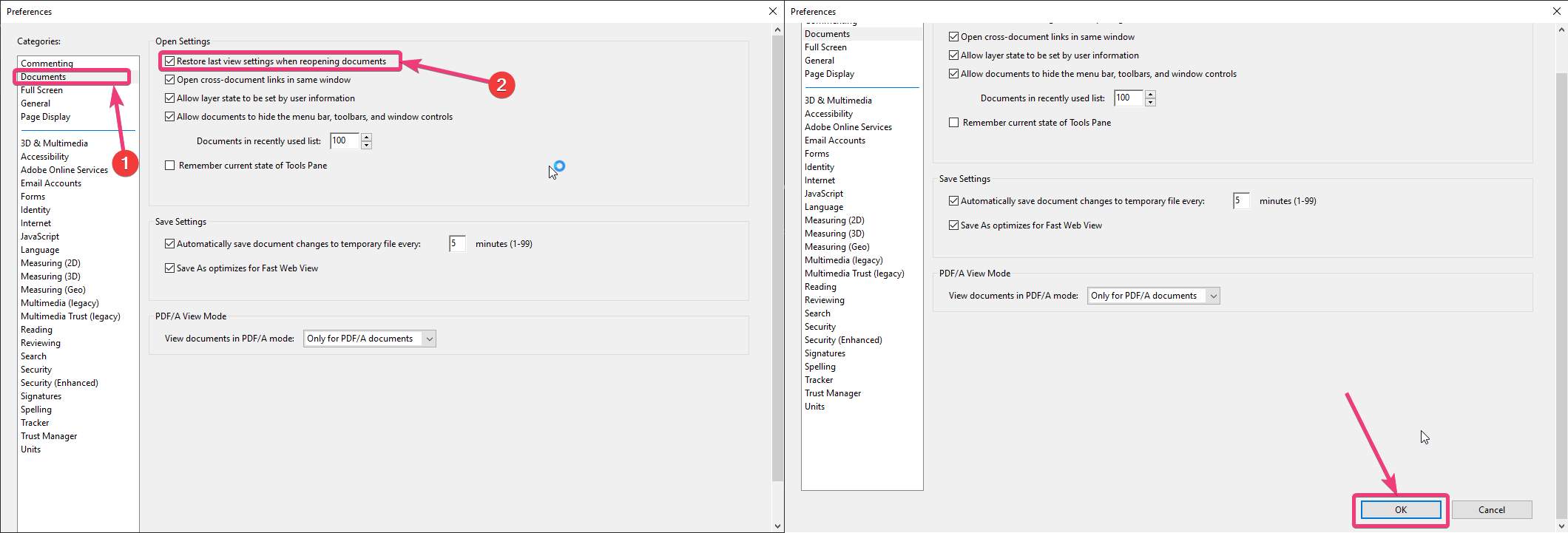Viewport: 1568px width, 533px height.
Task: Select Documents category in right window
Action: [827, 34]
